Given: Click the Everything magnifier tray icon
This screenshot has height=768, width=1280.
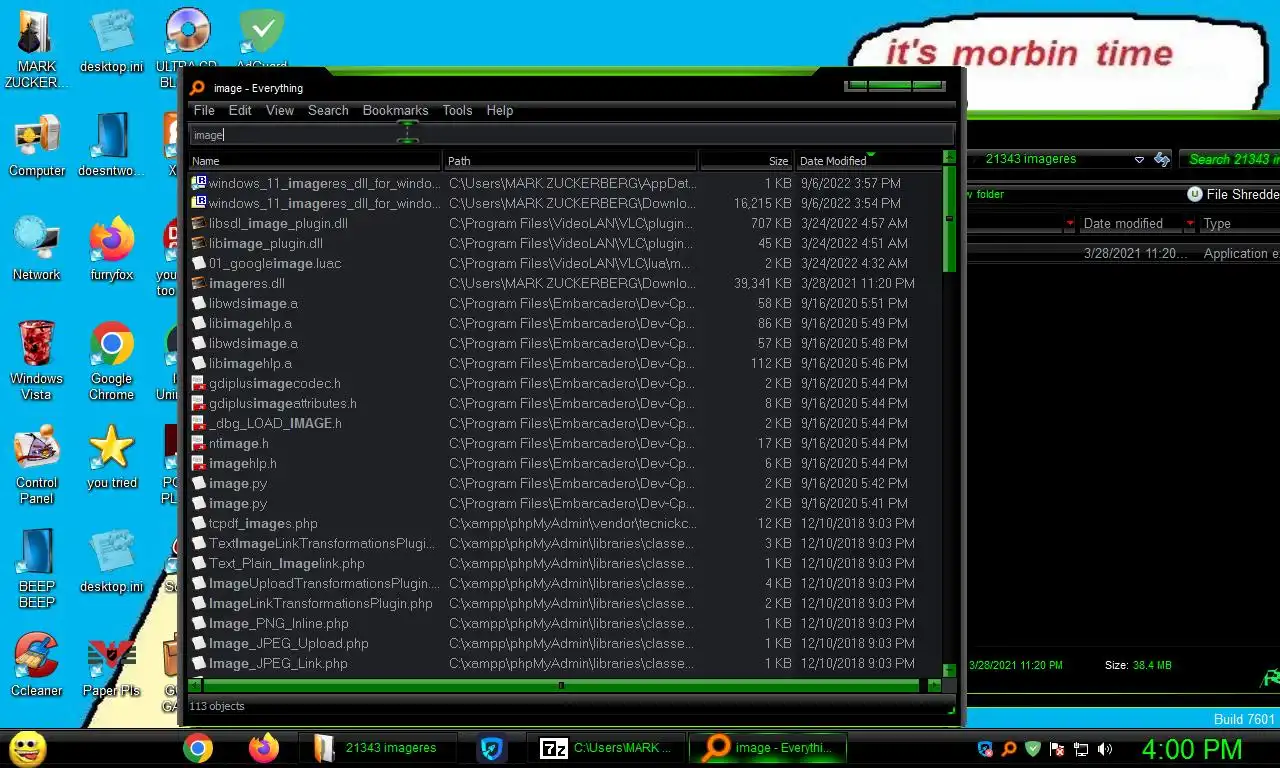Looking at the screenshot, I should click(x=1009, y=748).
